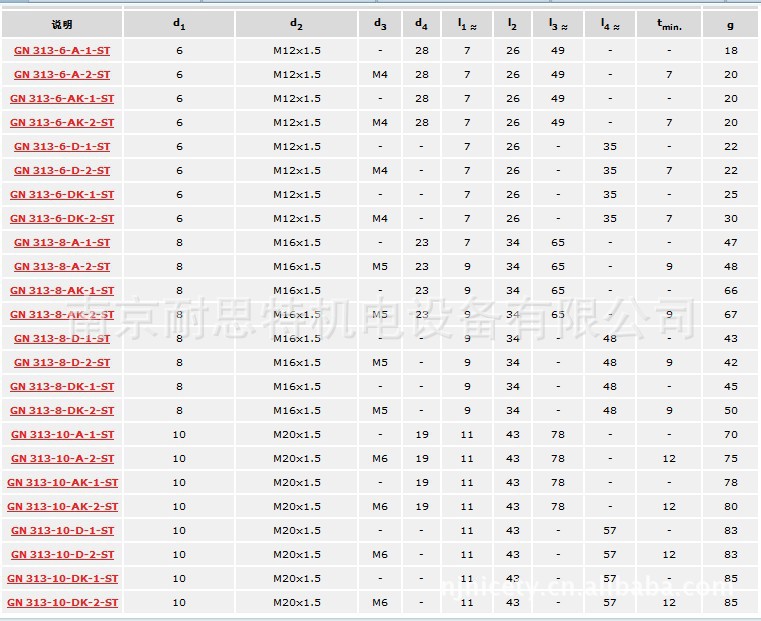Open the GN 313-6-D-1-ST link
The image size is (761, 621).
point(62,147)
